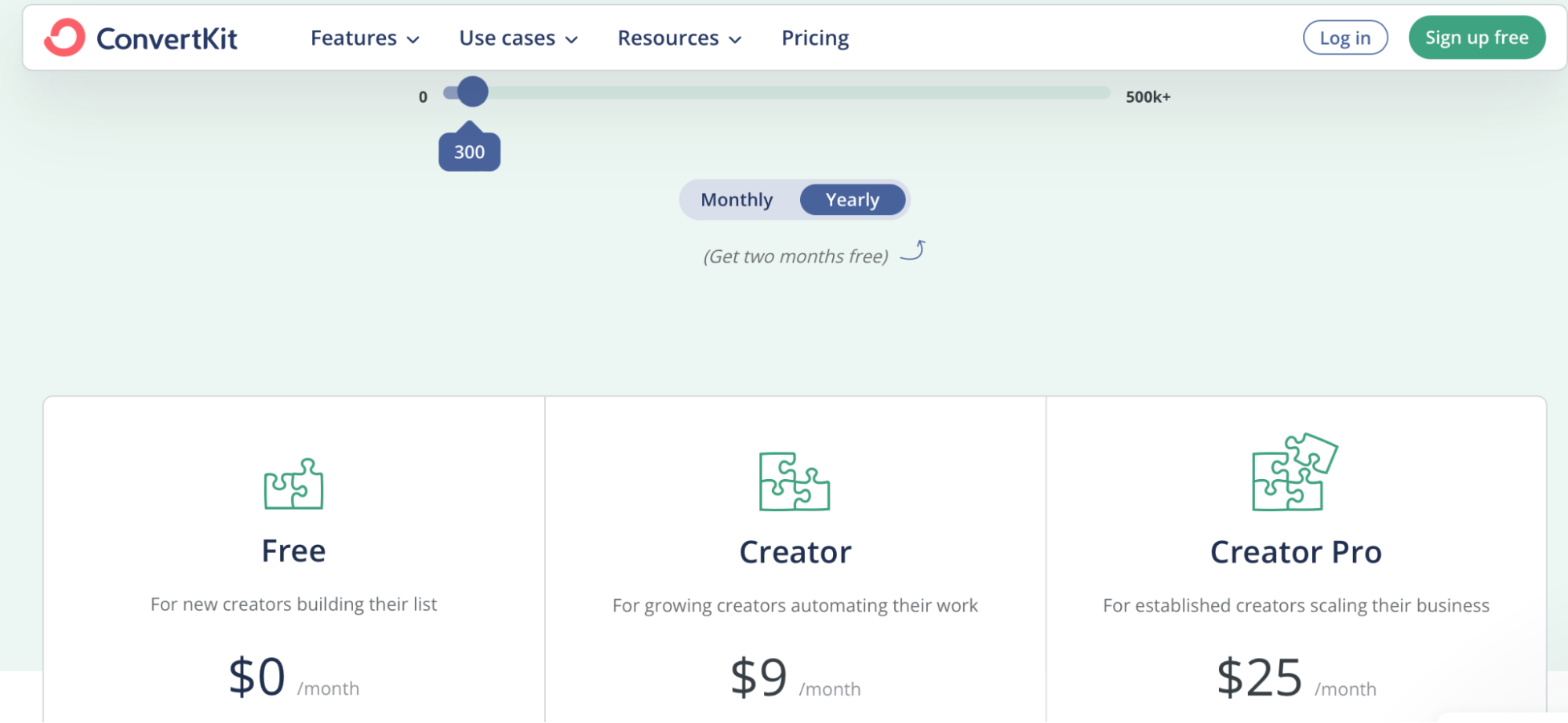
Task: Open the Features menu
Action: (365, 38)
